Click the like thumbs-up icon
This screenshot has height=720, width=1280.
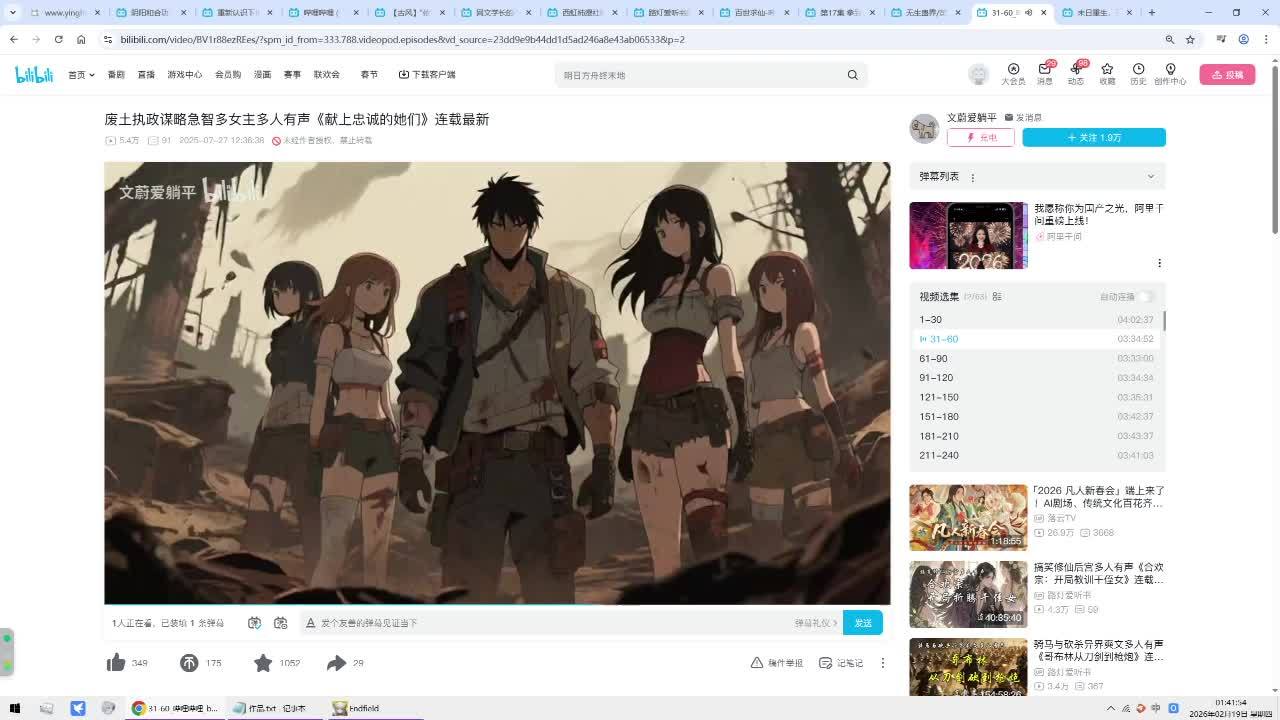point(116,663)
